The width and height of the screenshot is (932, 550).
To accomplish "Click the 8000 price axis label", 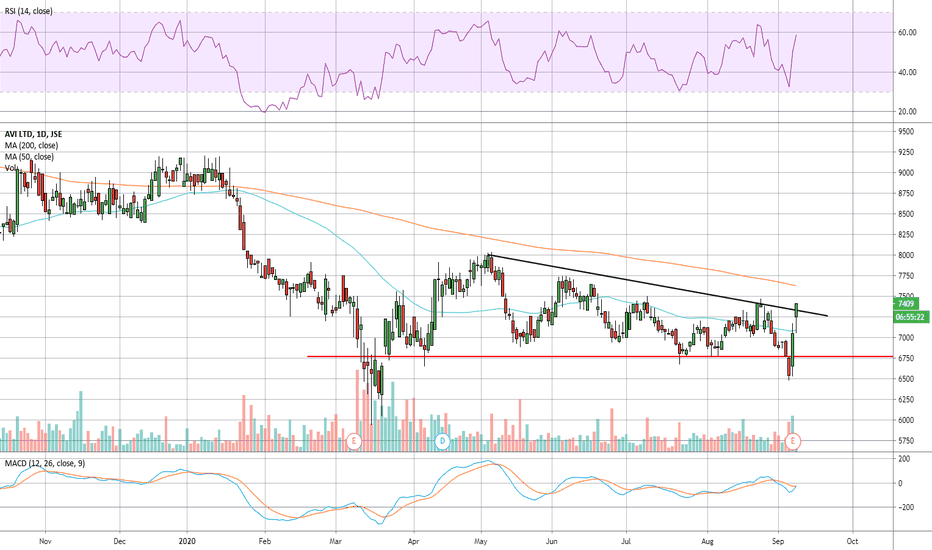I will coord(906,256).
